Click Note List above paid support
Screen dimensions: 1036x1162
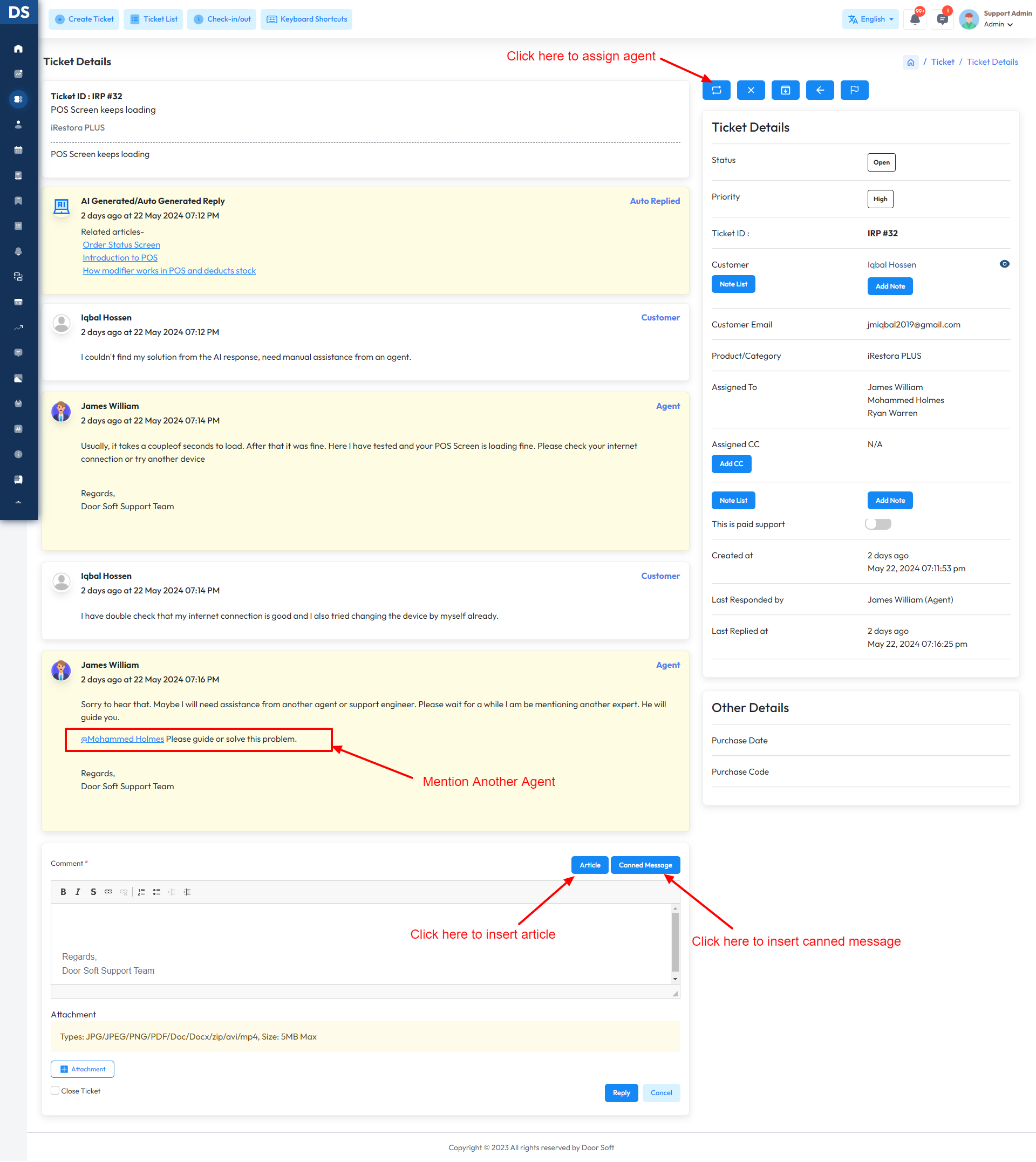734,501
